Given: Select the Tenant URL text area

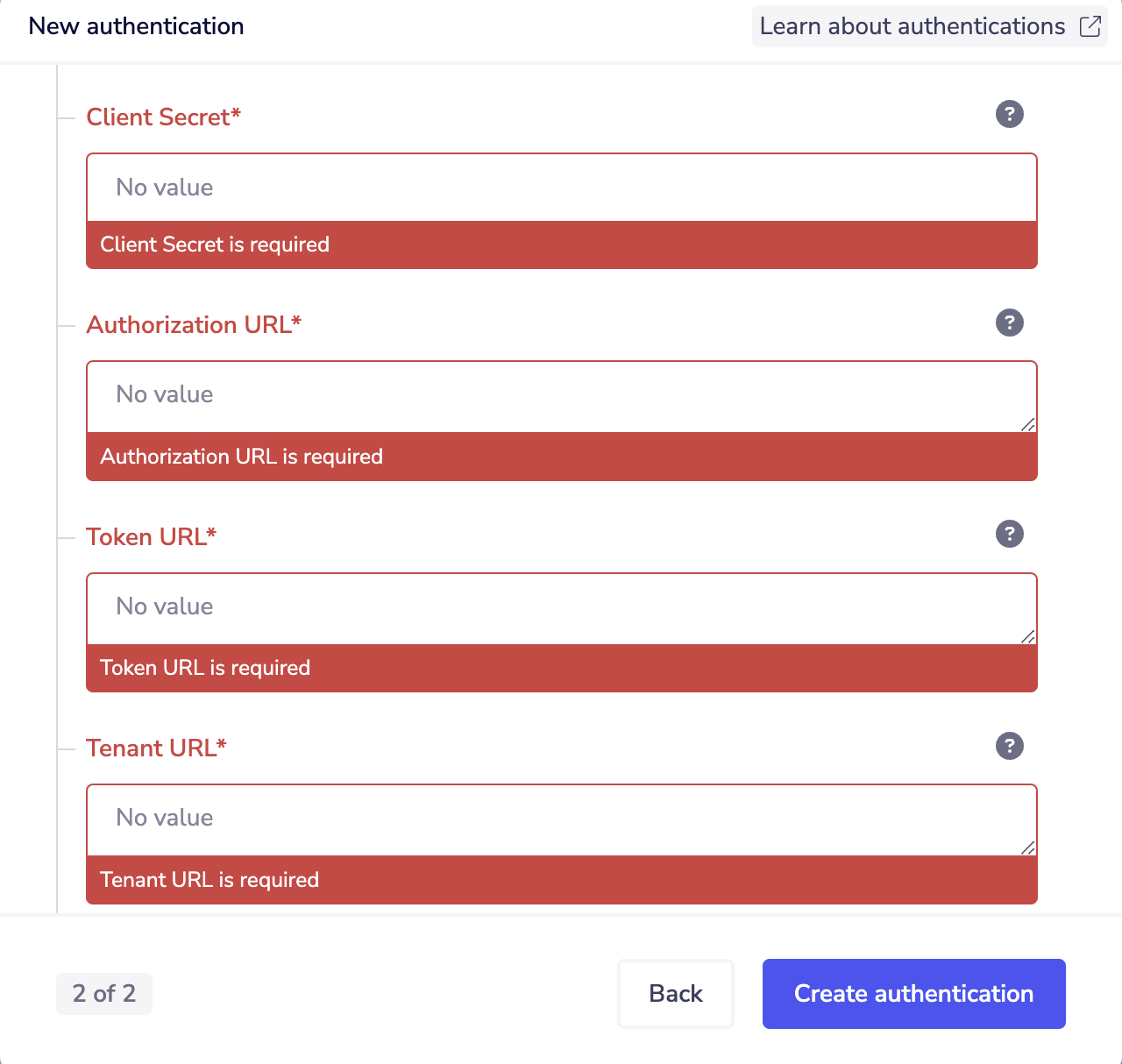Looking at the screenshot, I should (x=561, y=819).
